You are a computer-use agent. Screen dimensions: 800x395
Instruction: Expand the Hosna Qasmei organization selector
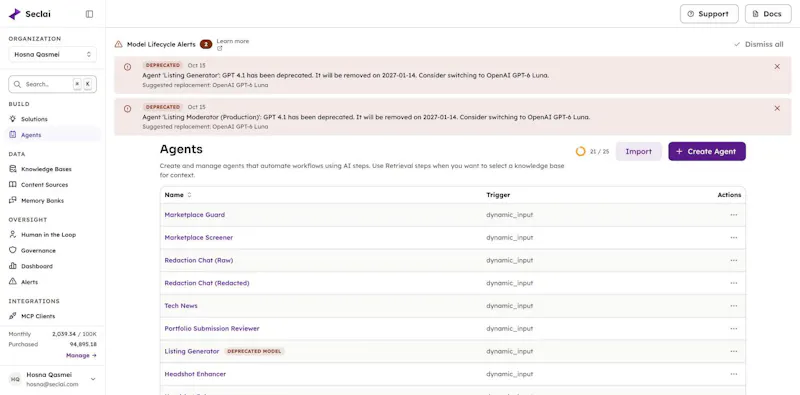pos(53,54)
